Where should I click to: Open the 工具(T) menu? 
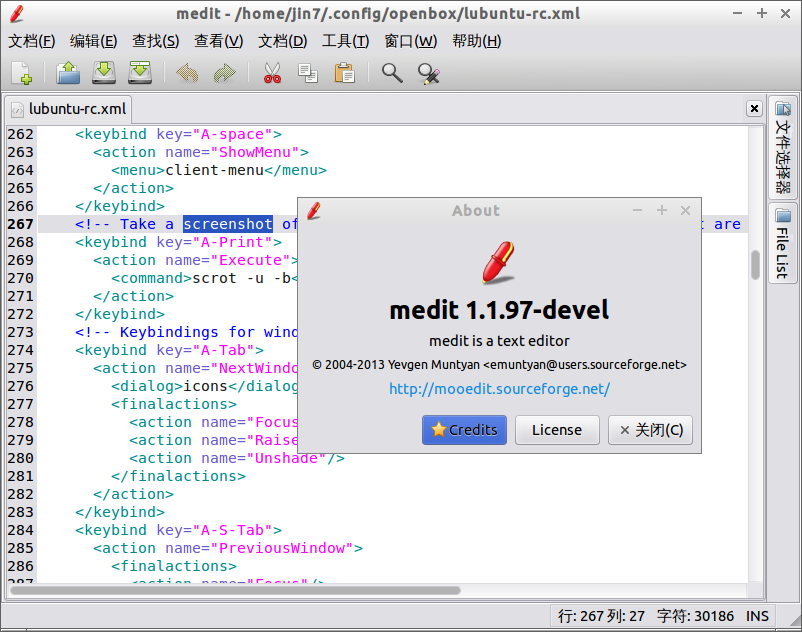coord(345,41)
